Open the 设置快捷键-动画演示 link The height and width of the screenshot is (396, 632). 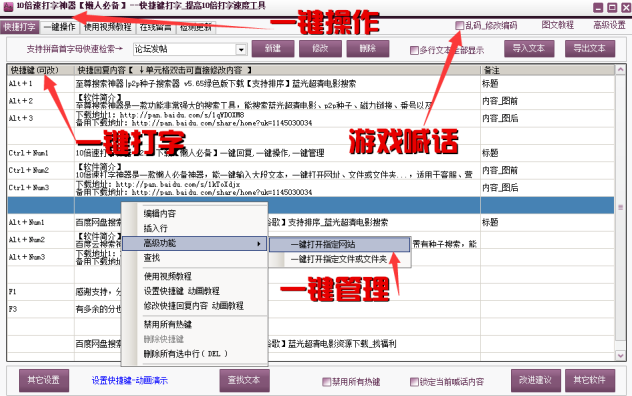click(130, 380)
